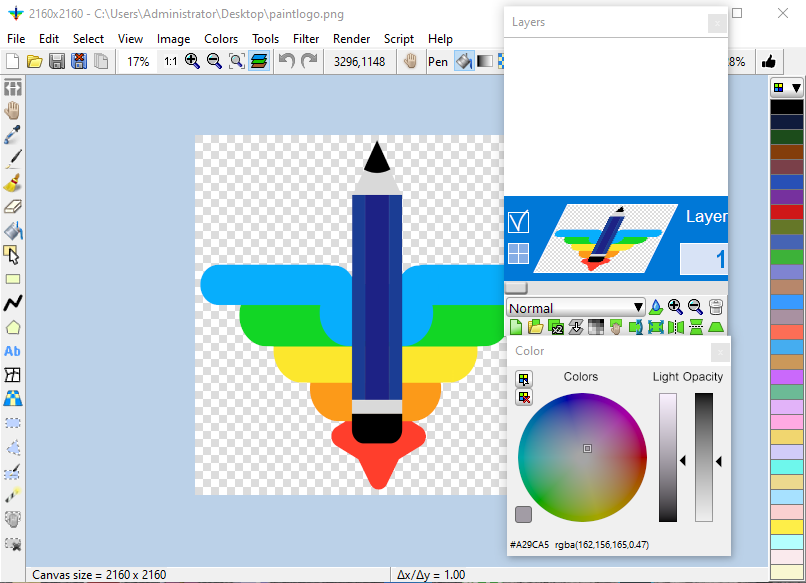
Task: Open the Render menu
Action: point(351,39)
